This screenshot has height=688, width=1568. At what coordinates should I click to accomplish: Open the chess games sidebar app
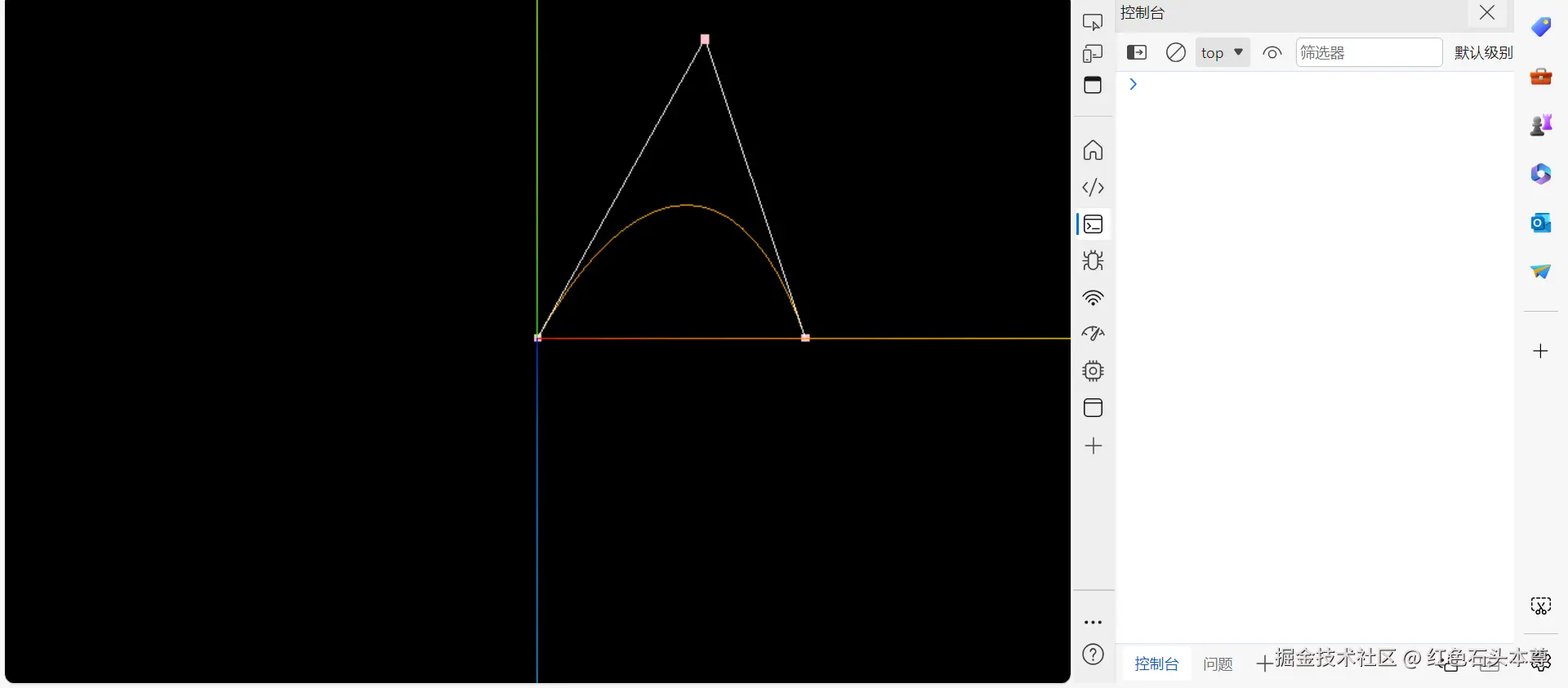(x=1541, y=124)
